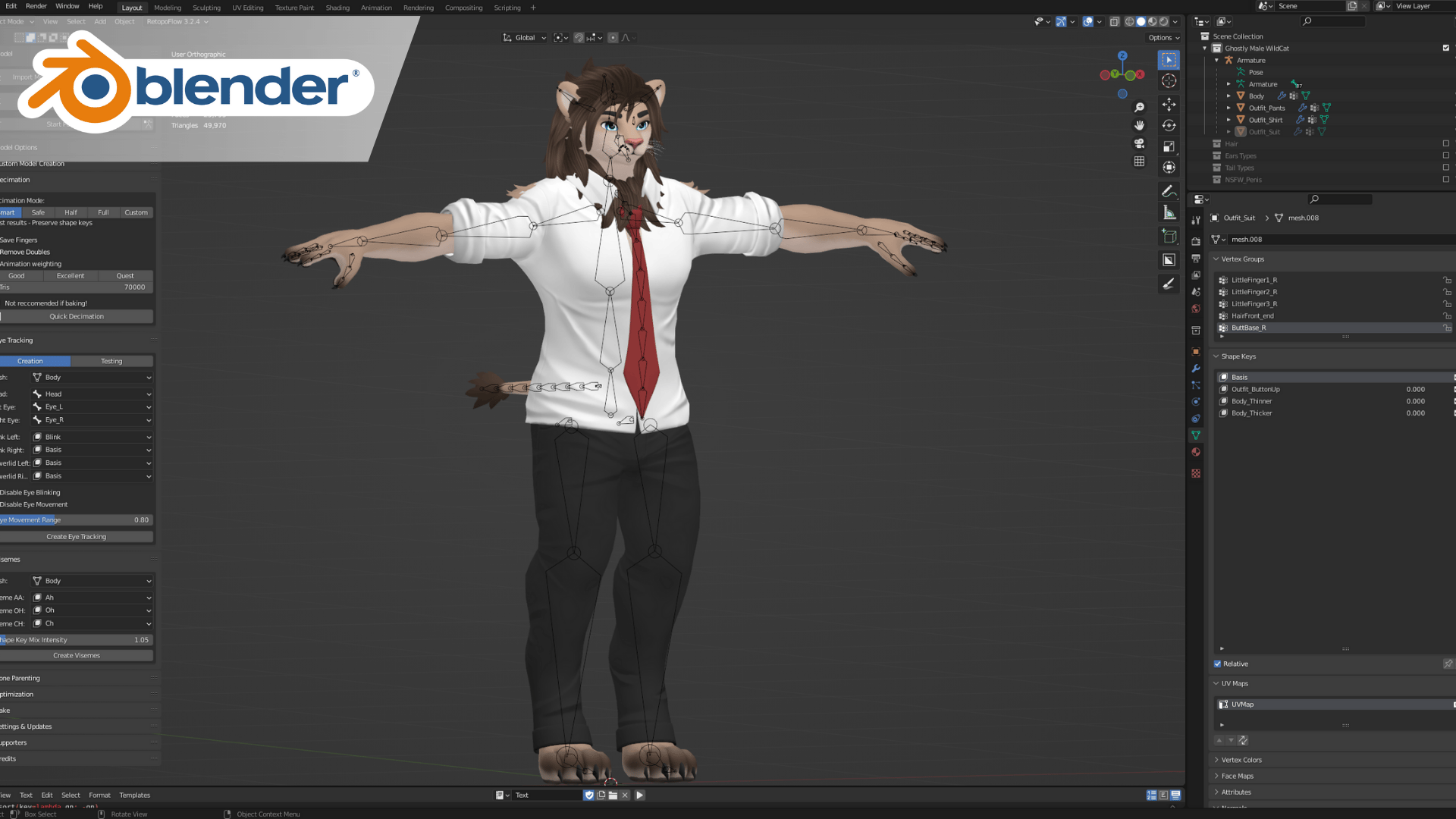
Task: Activate the 3D Cursor tool
Action: 1169,81
